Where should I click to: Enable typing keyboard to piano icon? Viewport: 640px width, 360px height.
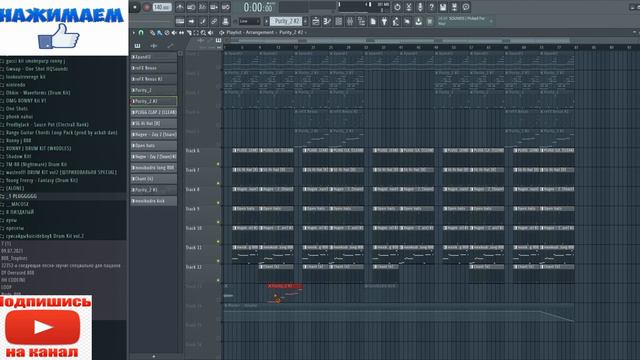click(180, 21)
